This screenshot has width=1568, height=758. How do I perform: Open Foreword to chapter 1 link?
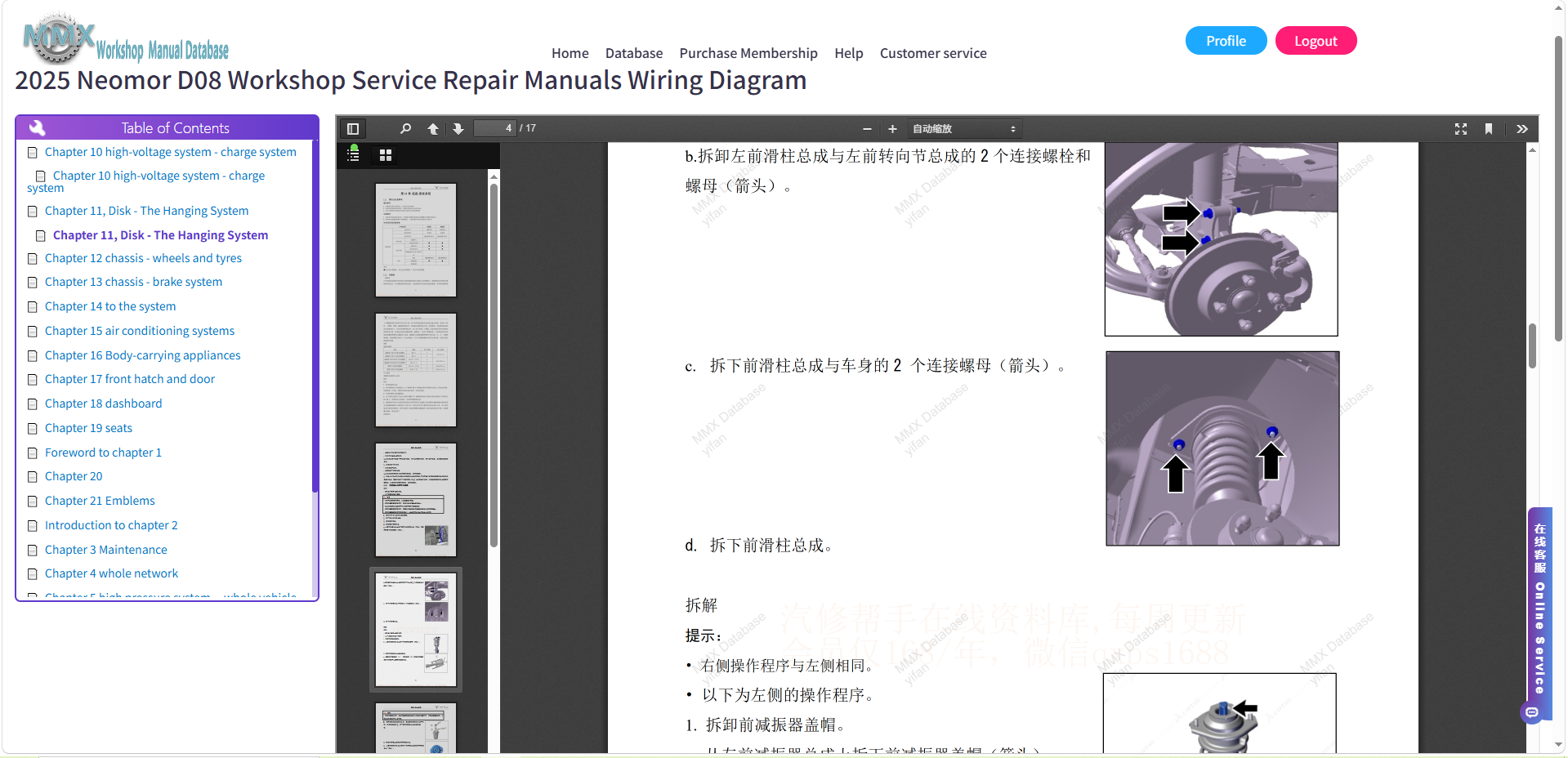pos(103,453)
